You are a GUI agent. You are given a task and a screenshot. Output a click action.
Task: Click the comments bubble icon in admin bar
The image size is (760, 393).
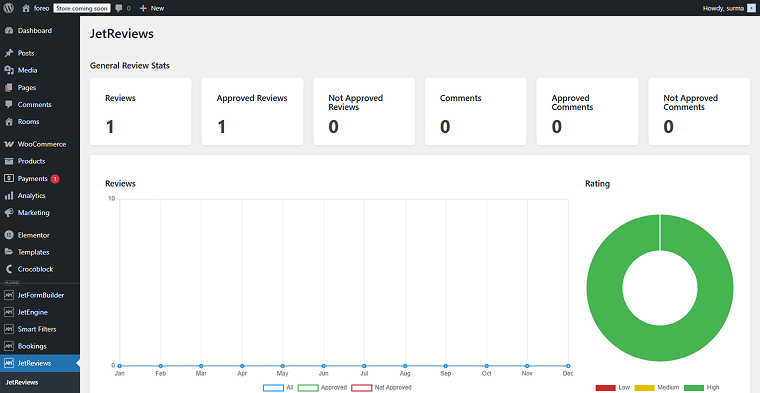pyautogui.click(x=119, y=8)
